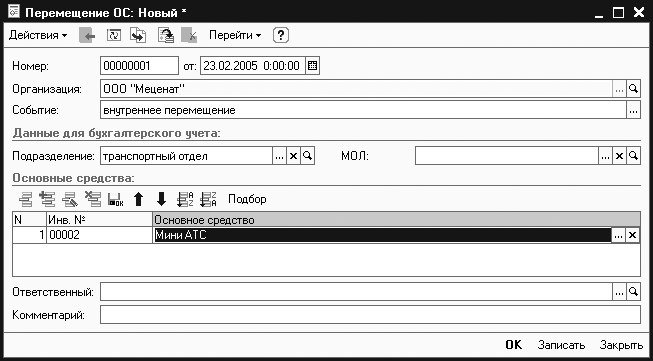Clear the МОЛ field

[619, 156]
